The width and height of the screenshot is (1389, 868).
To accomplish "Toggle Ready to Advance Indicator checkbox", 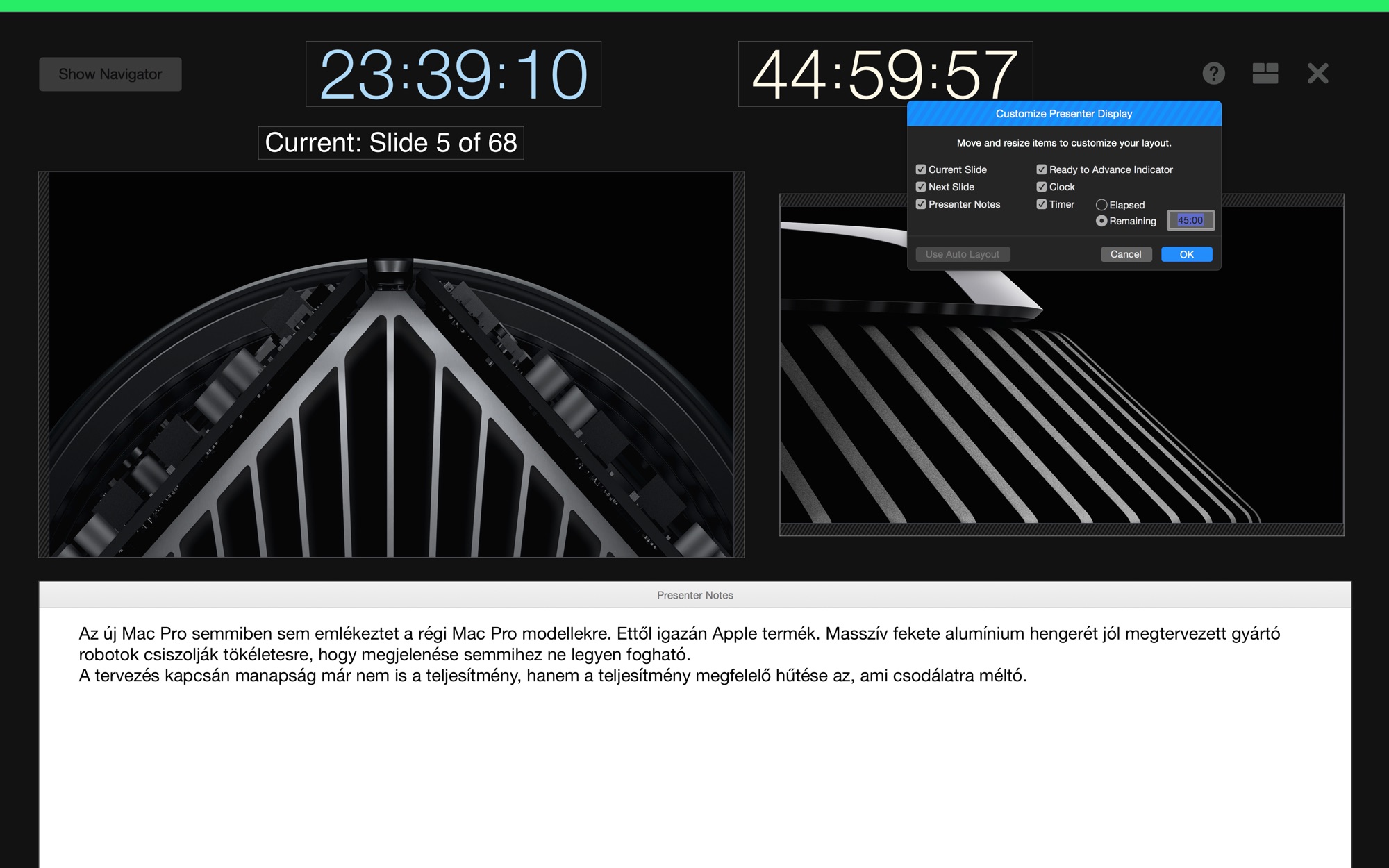I will pos(1042,169).
